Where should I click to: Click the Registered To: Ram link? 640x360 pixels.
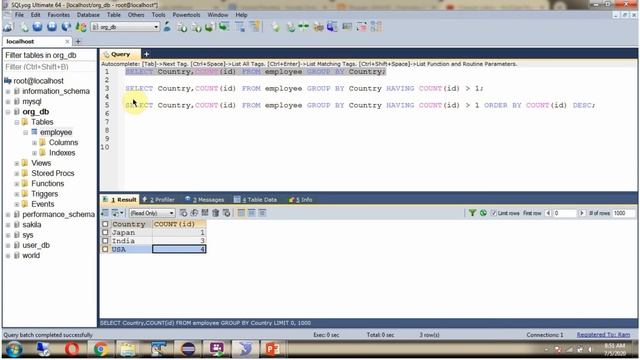point(603,335)
